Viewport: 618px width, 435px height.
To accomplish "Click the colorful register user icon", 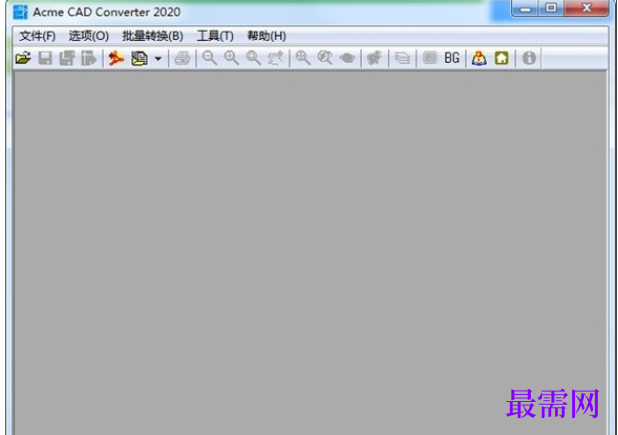I will pyautogui.click(x=479, y=58).
